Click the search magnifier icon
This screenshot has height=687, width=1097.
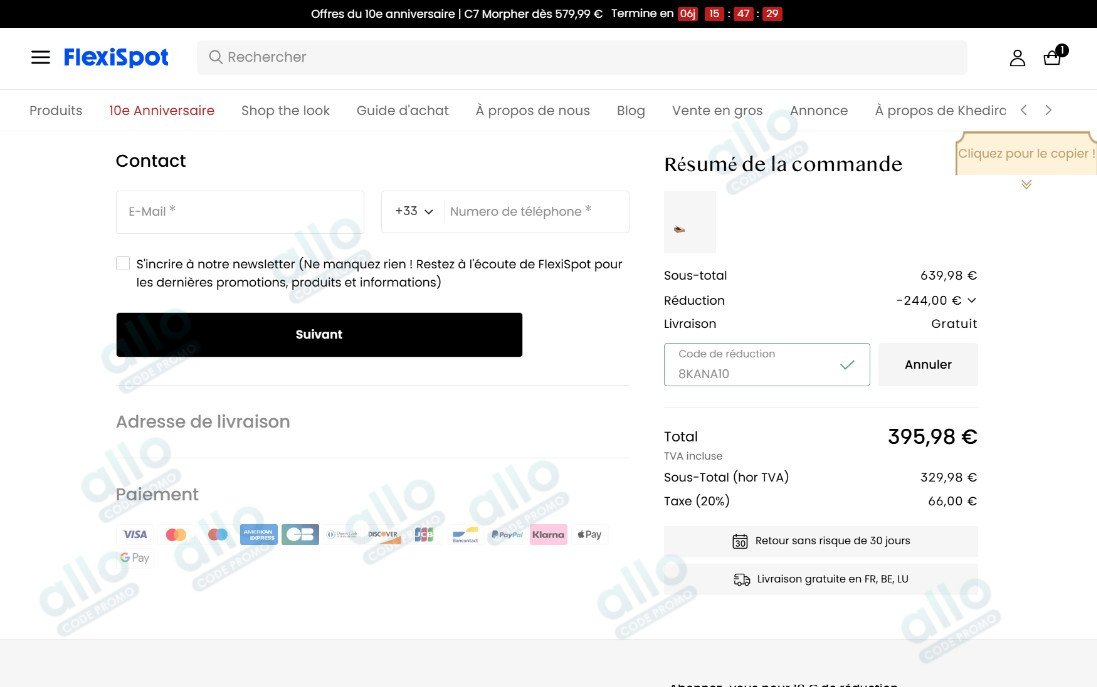[x=215, y=57]
